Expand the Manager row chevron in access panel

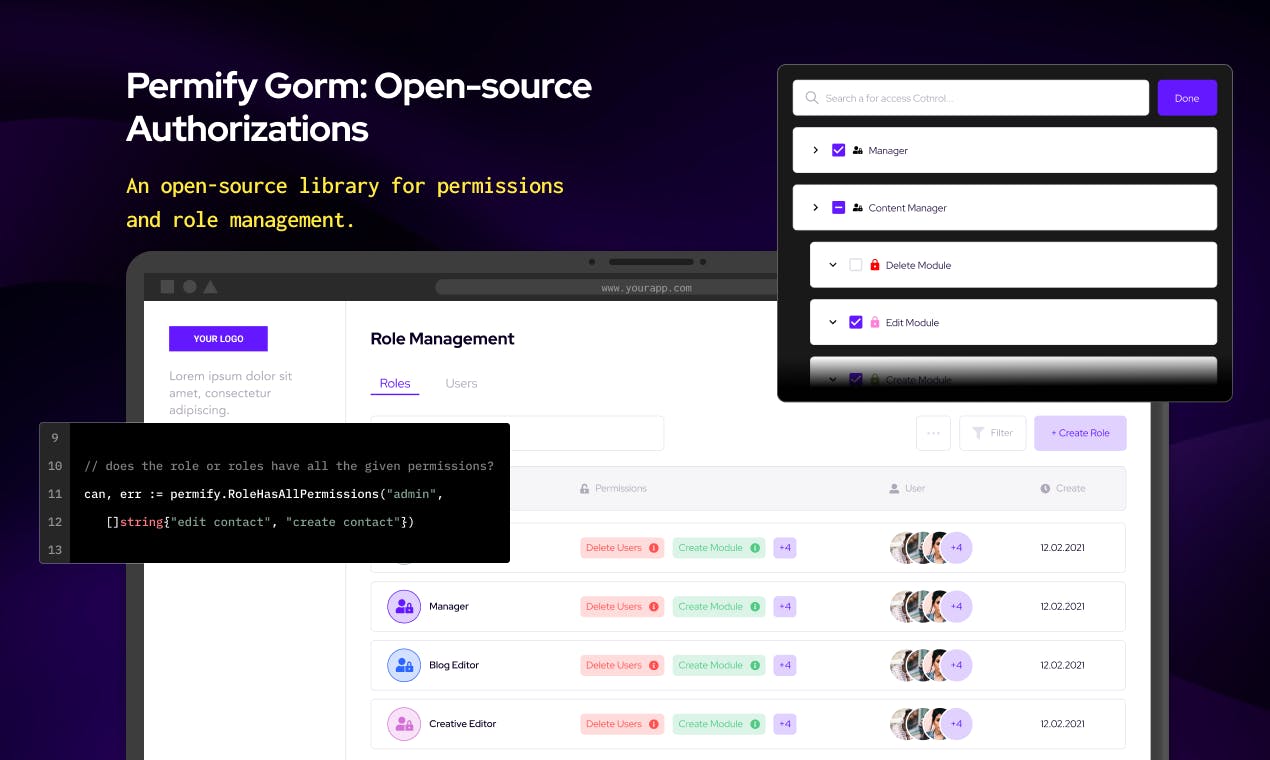(815, 150)
